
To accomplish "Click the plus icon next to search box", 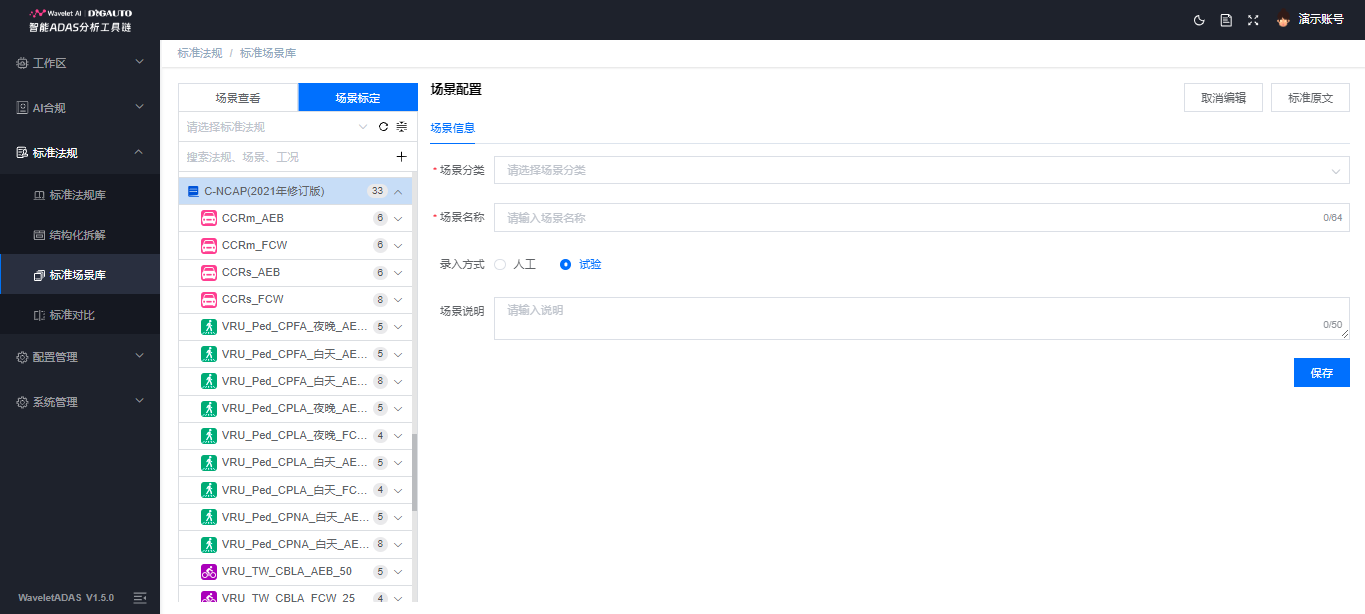I will coord(401,157).
